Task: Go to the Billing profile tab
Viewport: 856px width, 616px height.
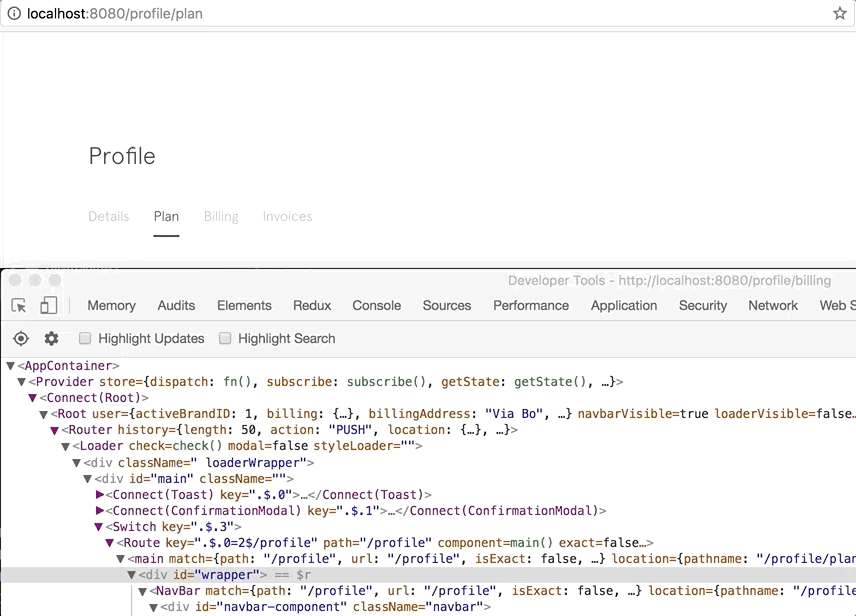Action: pyautogui.click(x=221, y=216)
